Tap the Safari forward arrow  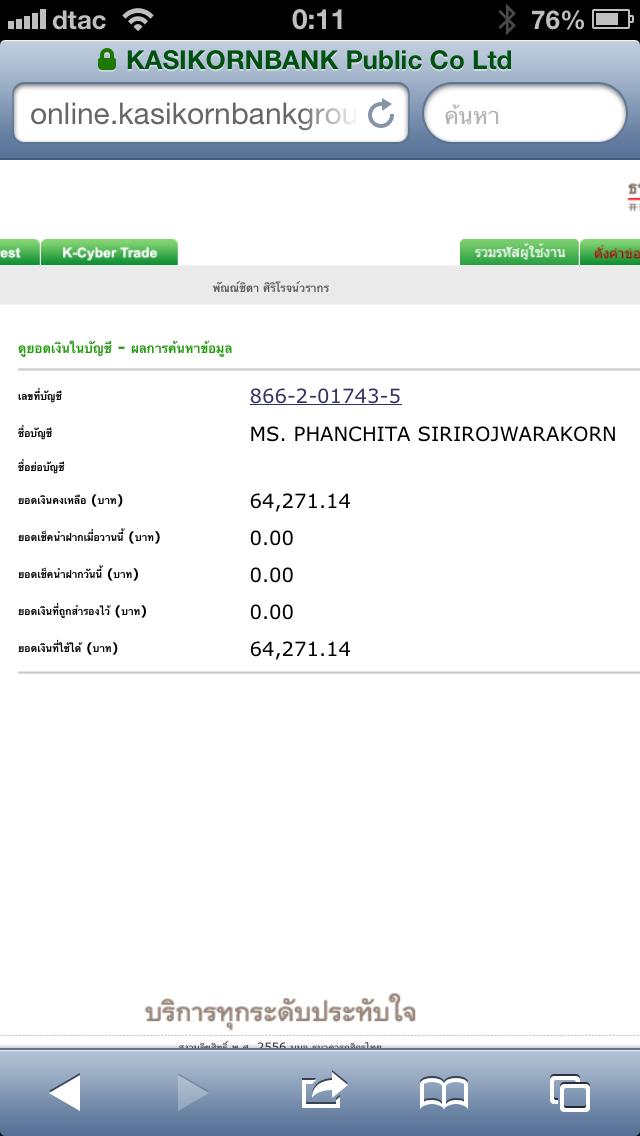pyautogui.click(x=193, y=1092)
